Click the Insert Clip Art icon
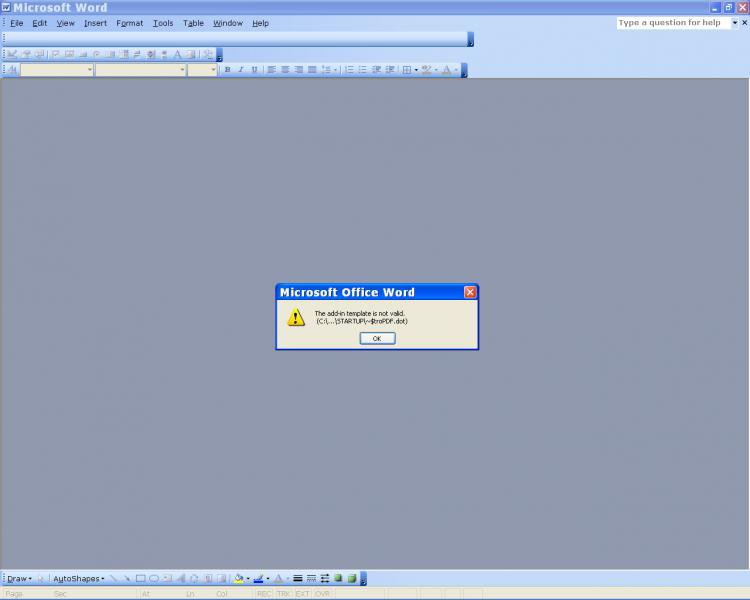 (208, 578)
